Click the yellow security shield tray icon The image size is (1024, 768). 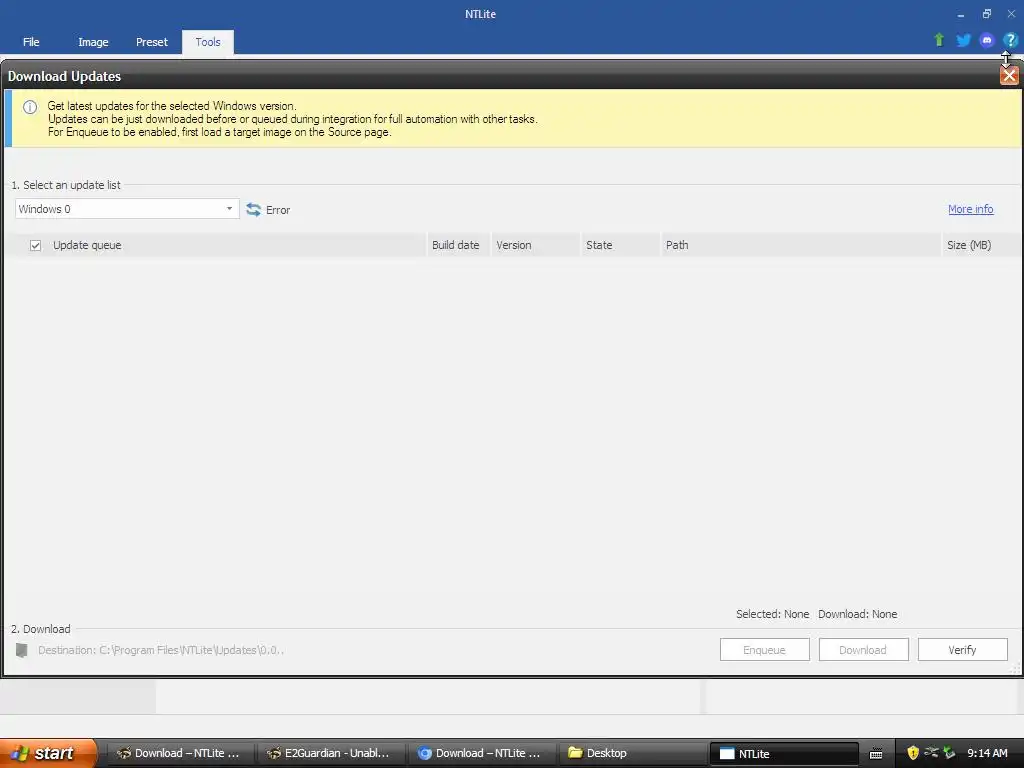(x=913, y=753)
